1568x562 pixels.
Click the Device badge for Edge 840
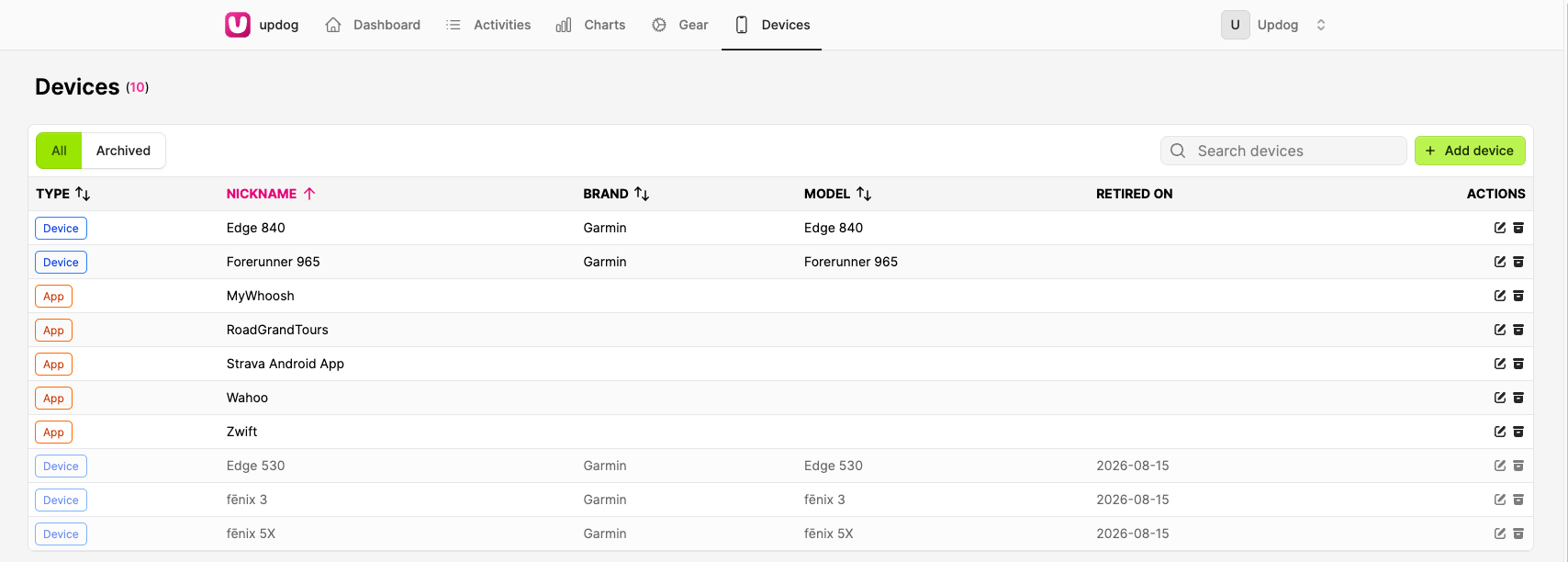coord(61,229)
